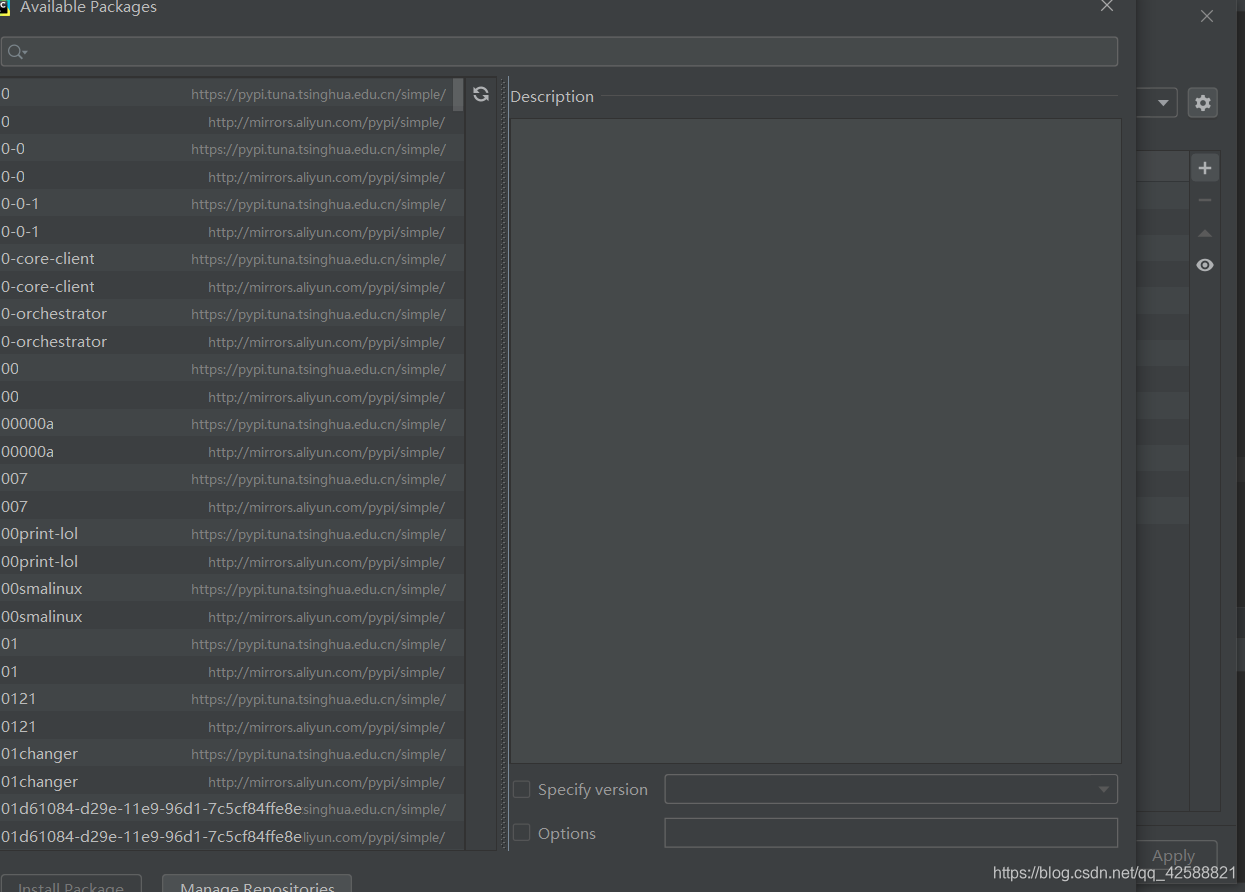Viewport: 1245px width, 892px height.
Task: Select 0-core-client from tsinghua mirror
Action: click(226, 259)
